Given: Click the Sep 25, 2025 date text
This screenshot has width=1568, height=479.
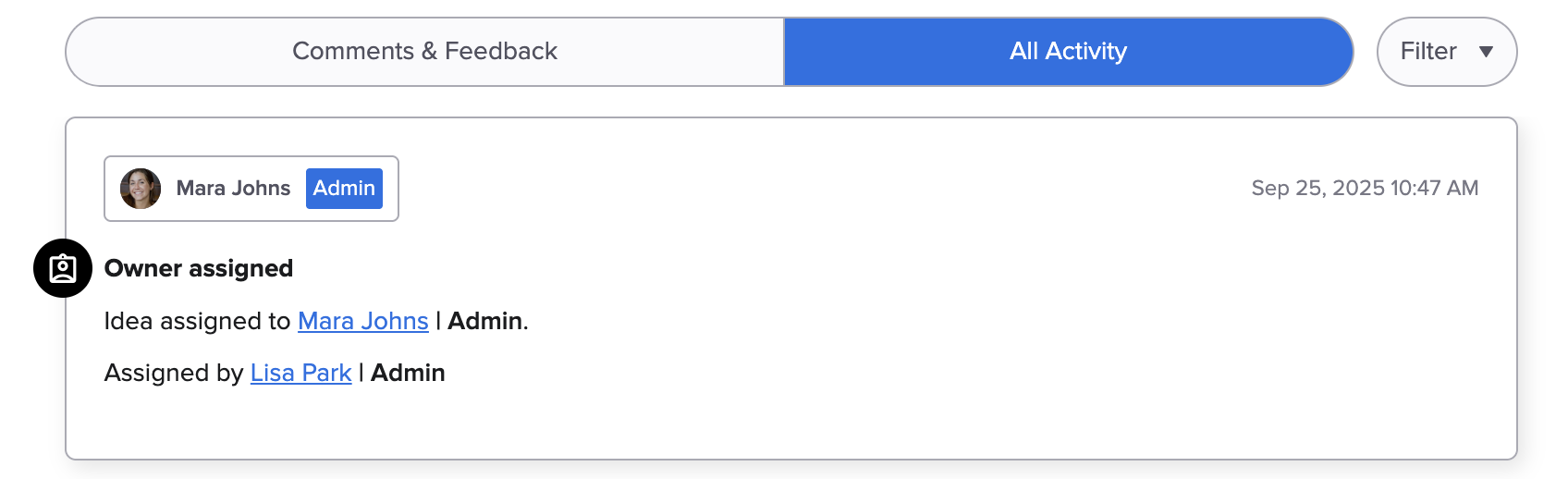Looking at the screenshot, I should click(x=1317, y=189).
